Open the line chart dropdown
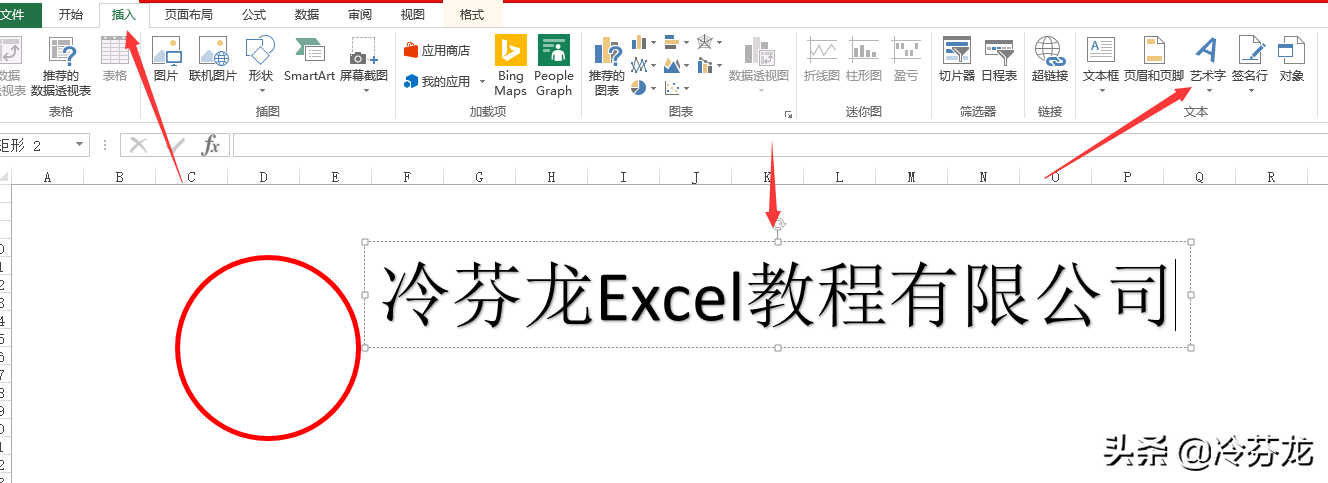The image size is (1328, 483). pyautogui.click(x=644, y=66)
